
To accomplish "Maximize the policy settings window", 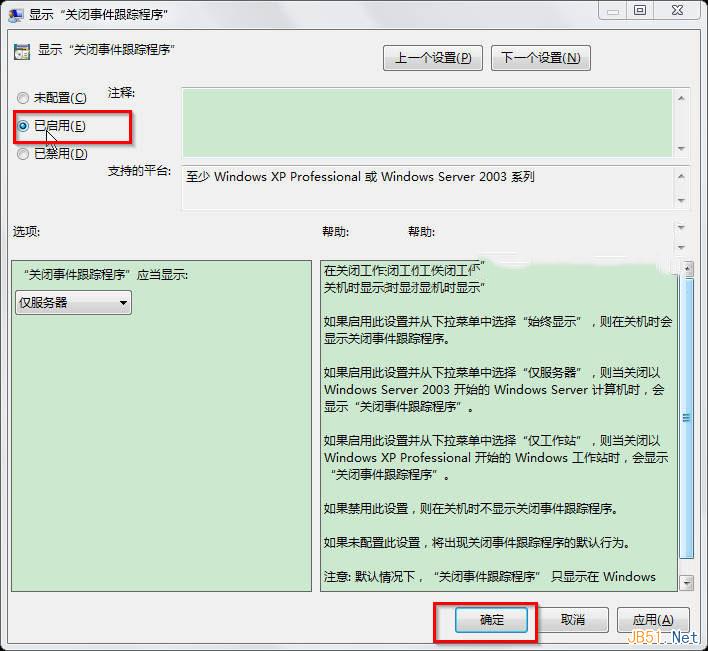I will point(640,11).
